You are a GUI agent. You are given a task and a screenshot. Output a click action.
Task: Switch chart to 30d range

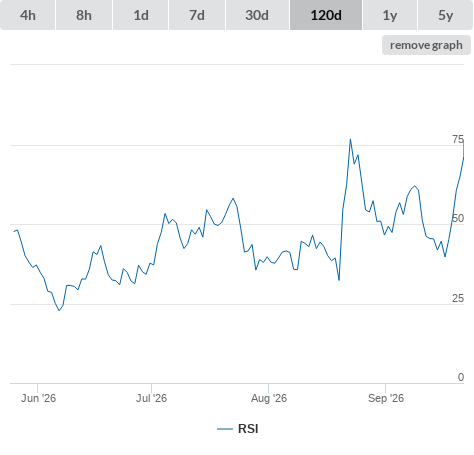tap(257, 15)
